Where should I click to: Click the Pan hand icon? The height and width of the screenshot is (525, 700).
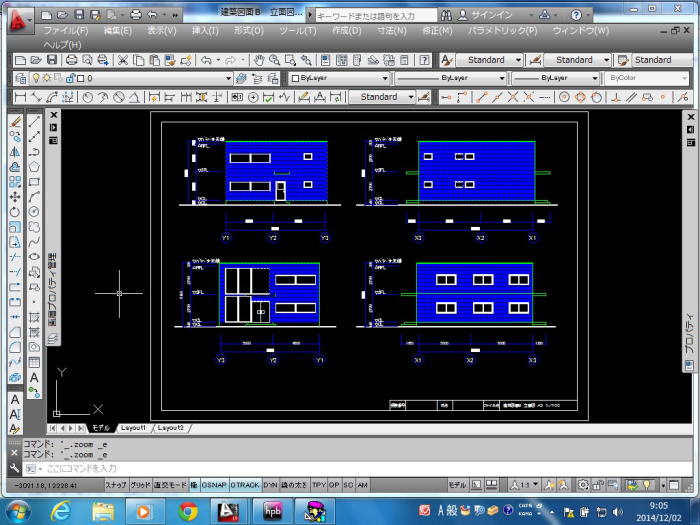259,60
